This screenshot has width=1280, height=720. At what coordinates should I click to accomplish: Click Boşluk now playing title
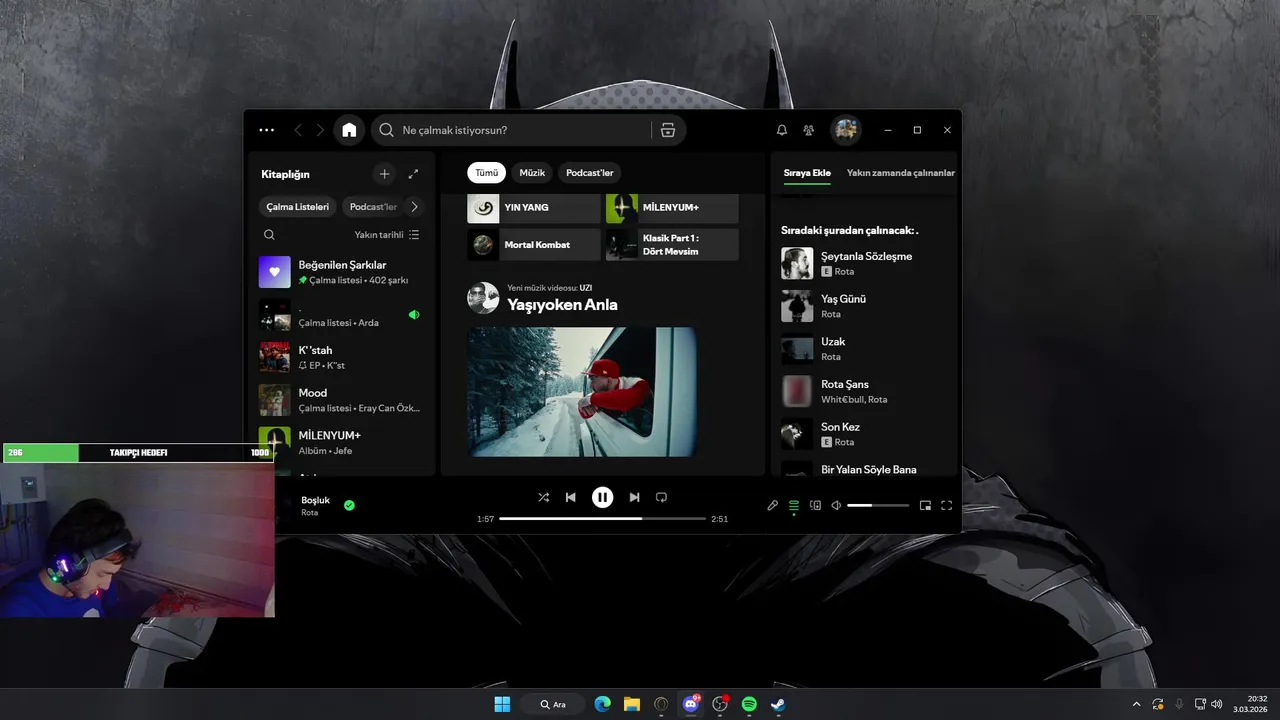[315, 500]
